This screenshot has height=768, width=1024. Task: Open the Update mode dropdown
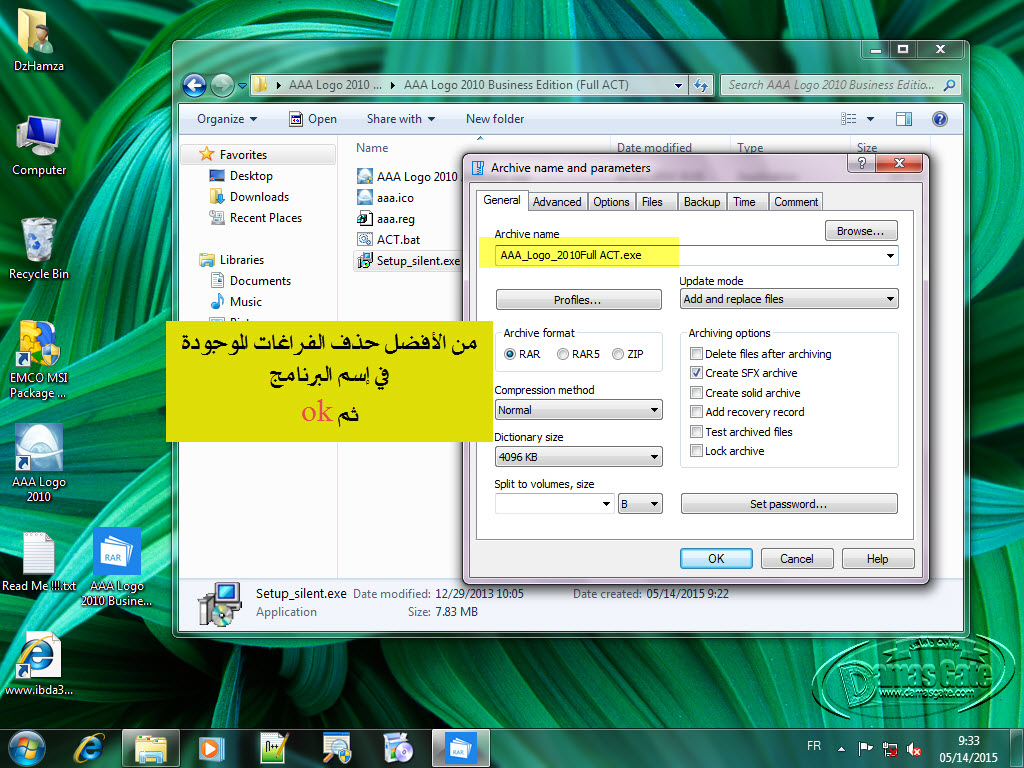click(x=789, y=299)
